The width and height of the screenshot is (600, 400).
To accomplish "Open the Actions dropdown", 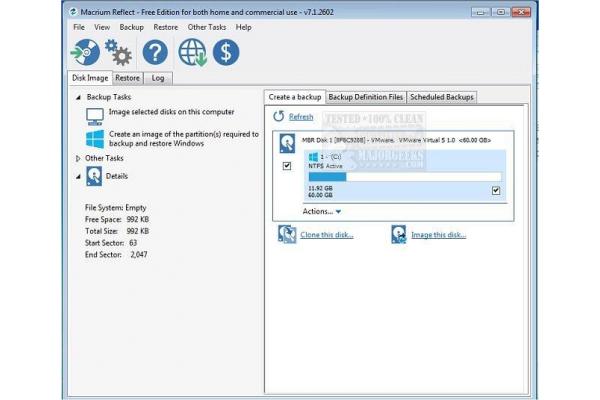I will [321, 211].
